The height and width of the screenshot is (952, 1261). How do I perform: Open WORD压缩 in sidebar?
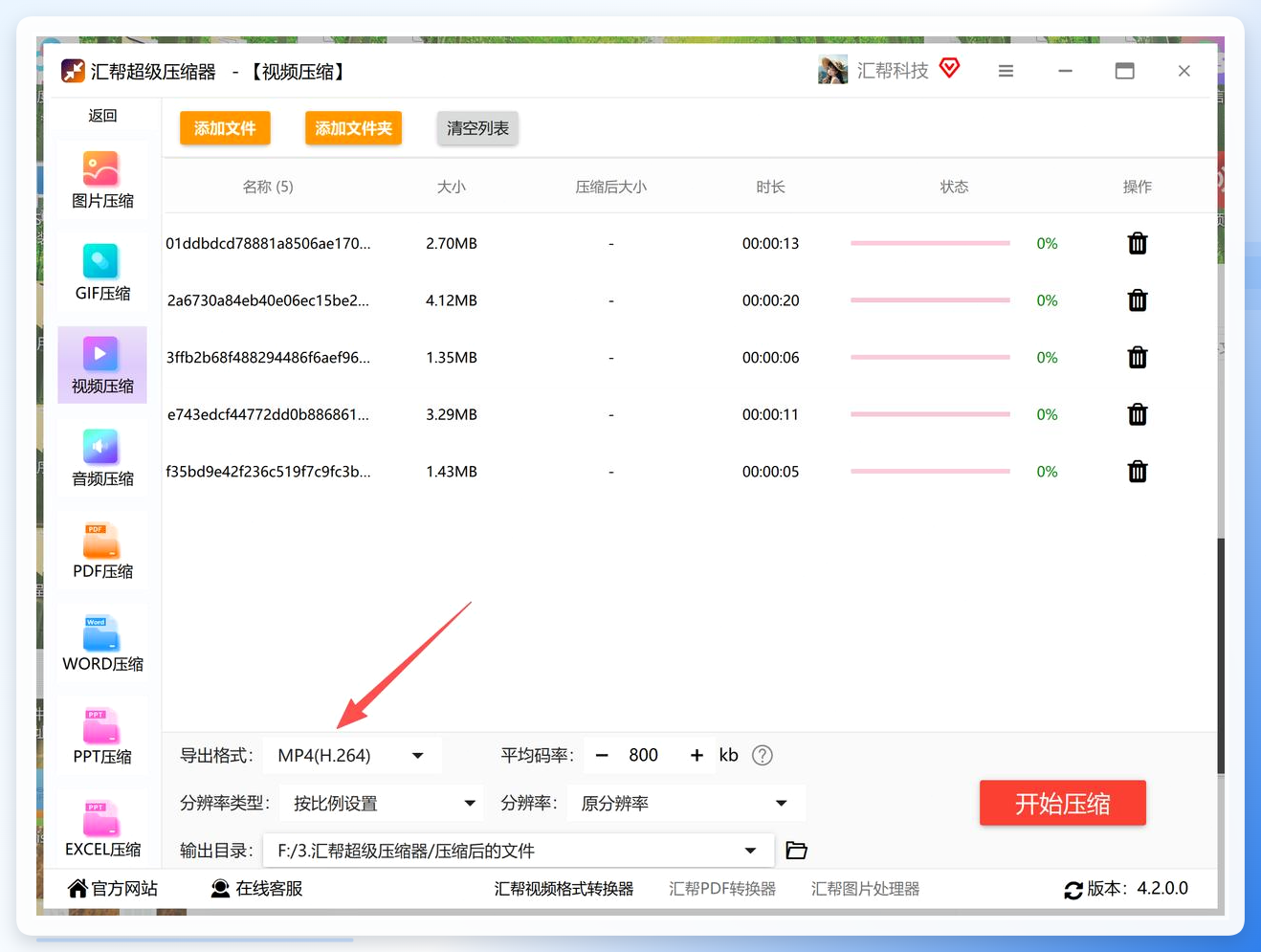102,644
